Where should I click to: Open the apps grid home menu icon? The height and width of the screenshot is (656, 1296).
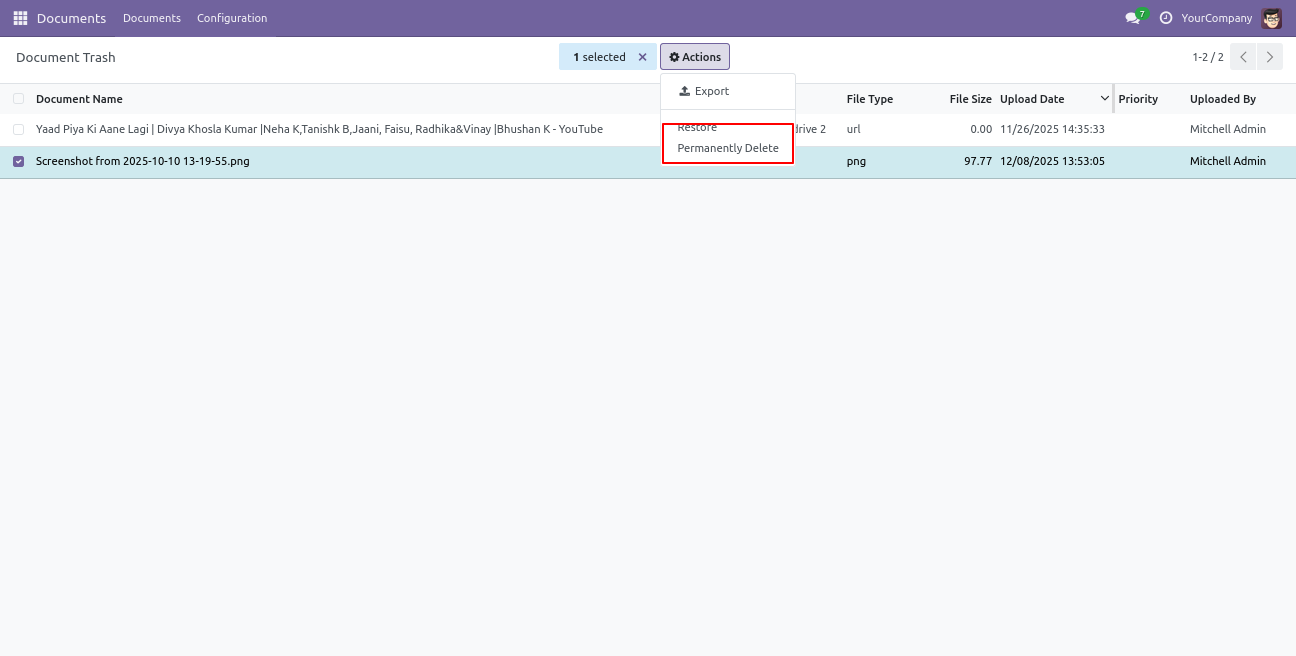20,18
